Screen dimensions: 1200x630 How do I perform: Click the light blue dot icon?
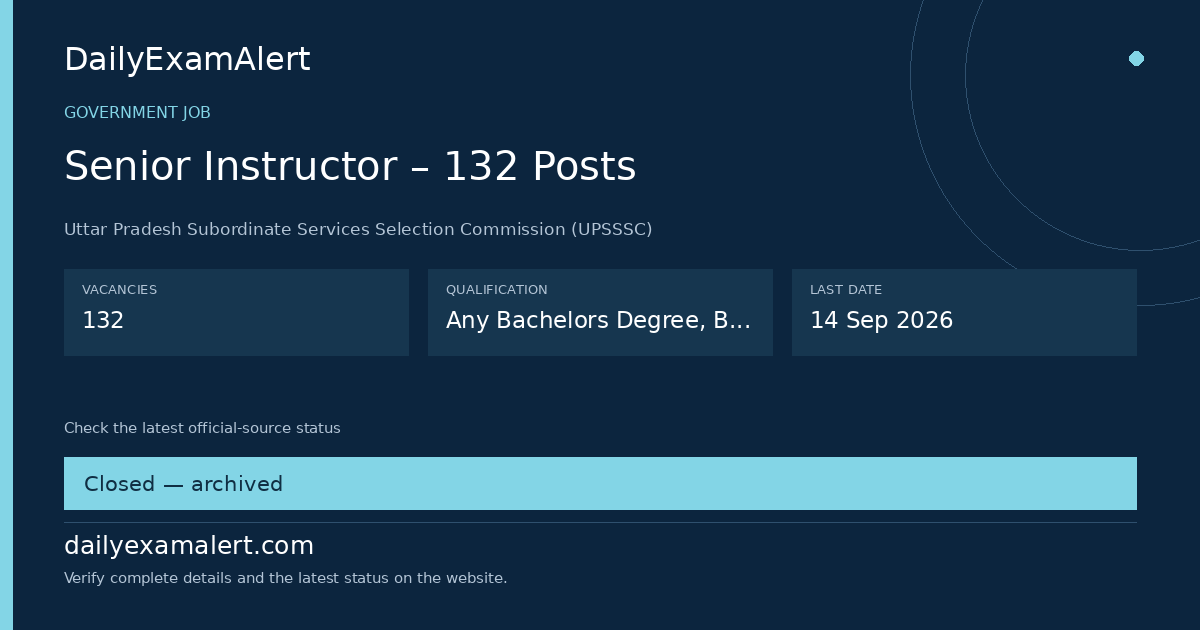coord(1136,58)
